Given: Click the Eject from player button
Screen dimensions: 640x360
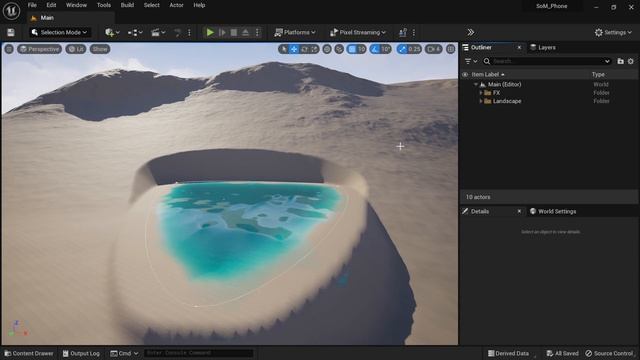Looking at the screenshot, I should tap(245, 33).
